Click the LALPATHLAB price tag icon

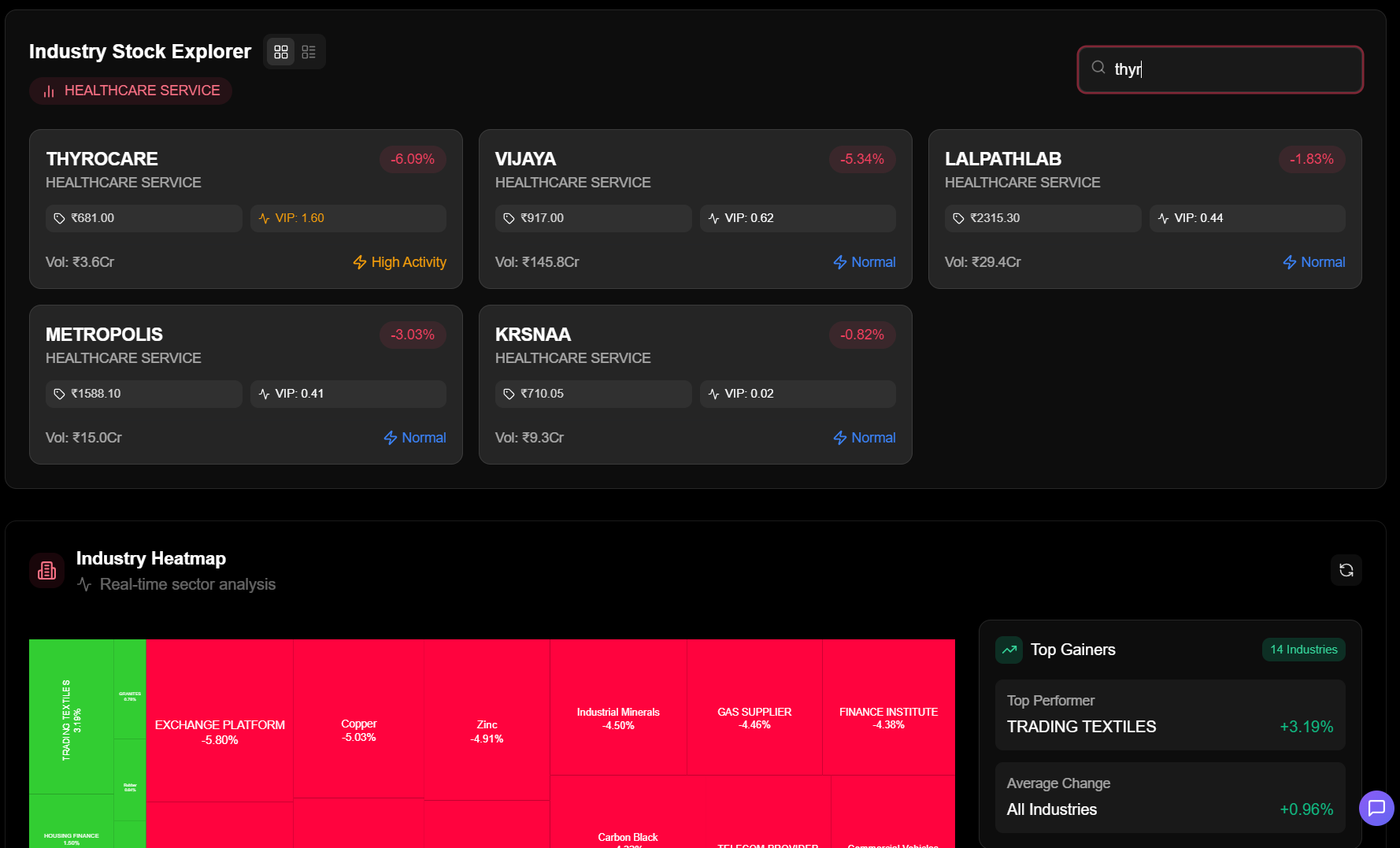pyautogui.click(x=958, y=218)
